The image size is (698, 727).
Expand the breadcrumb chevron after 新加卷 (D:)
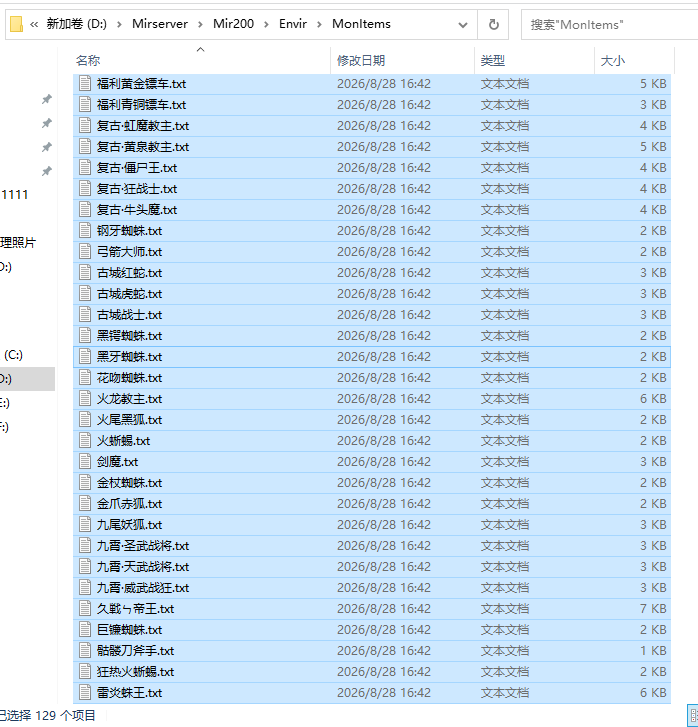119,24
